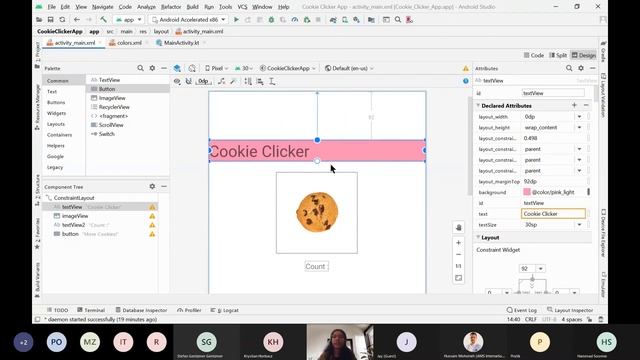Screen dimensions: 640x360
Task: Open the Layout Inspector
Action: [570, 310]
